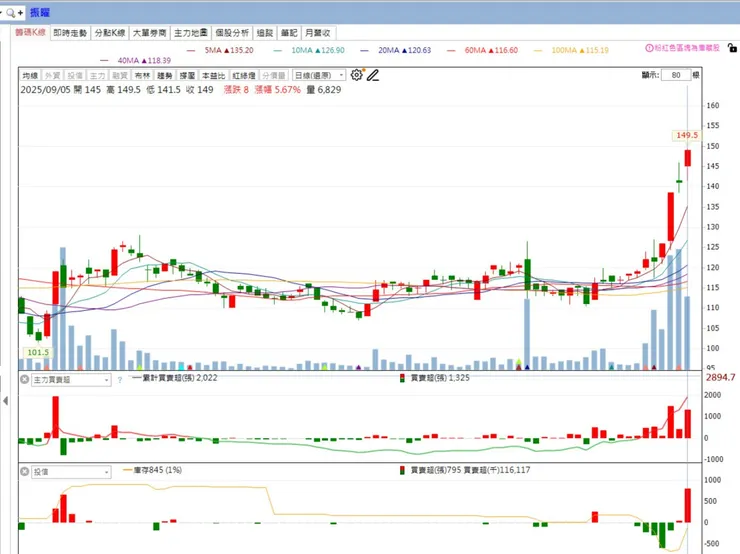Image resolution: width=740 pixels, height=554 pixels.
Task: Open the 相股 tab
Action: click(x=265, y=33)
